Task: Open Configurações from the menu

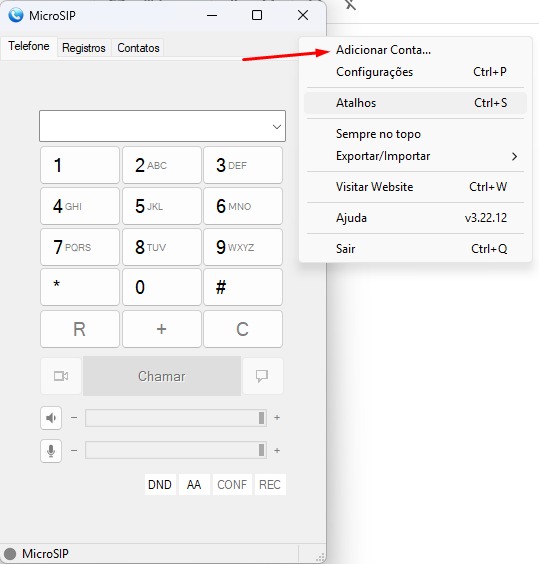Action: click(415, 72)
